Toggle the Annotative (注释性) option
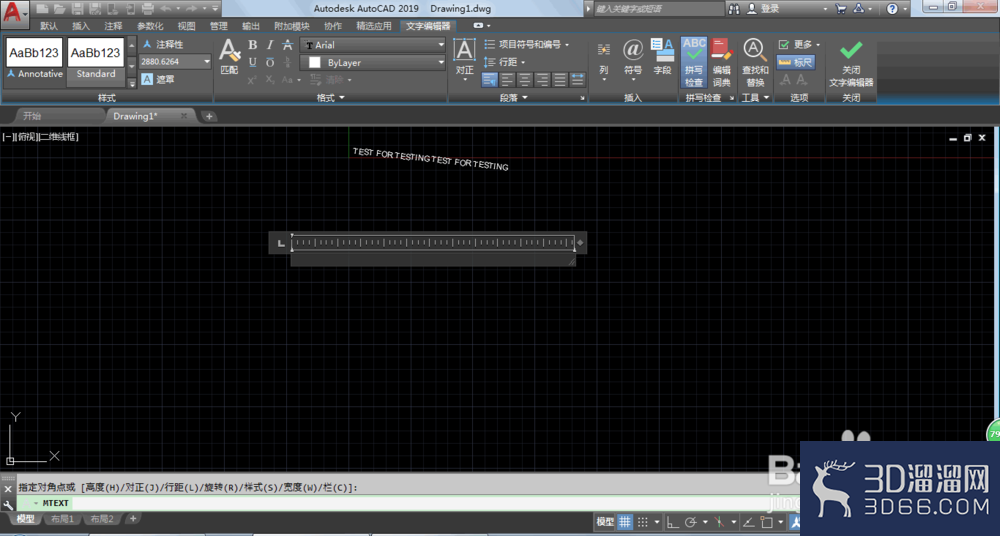Viewport: 1000px width, 536px height. click(163, 45)
